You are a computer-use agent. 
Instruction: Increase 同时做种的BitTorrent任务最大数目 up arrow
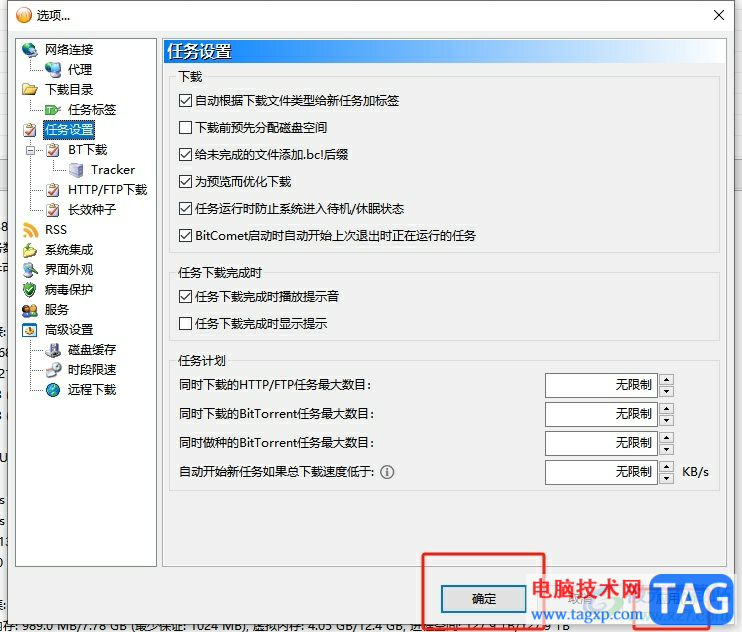[x=667, y=438]
